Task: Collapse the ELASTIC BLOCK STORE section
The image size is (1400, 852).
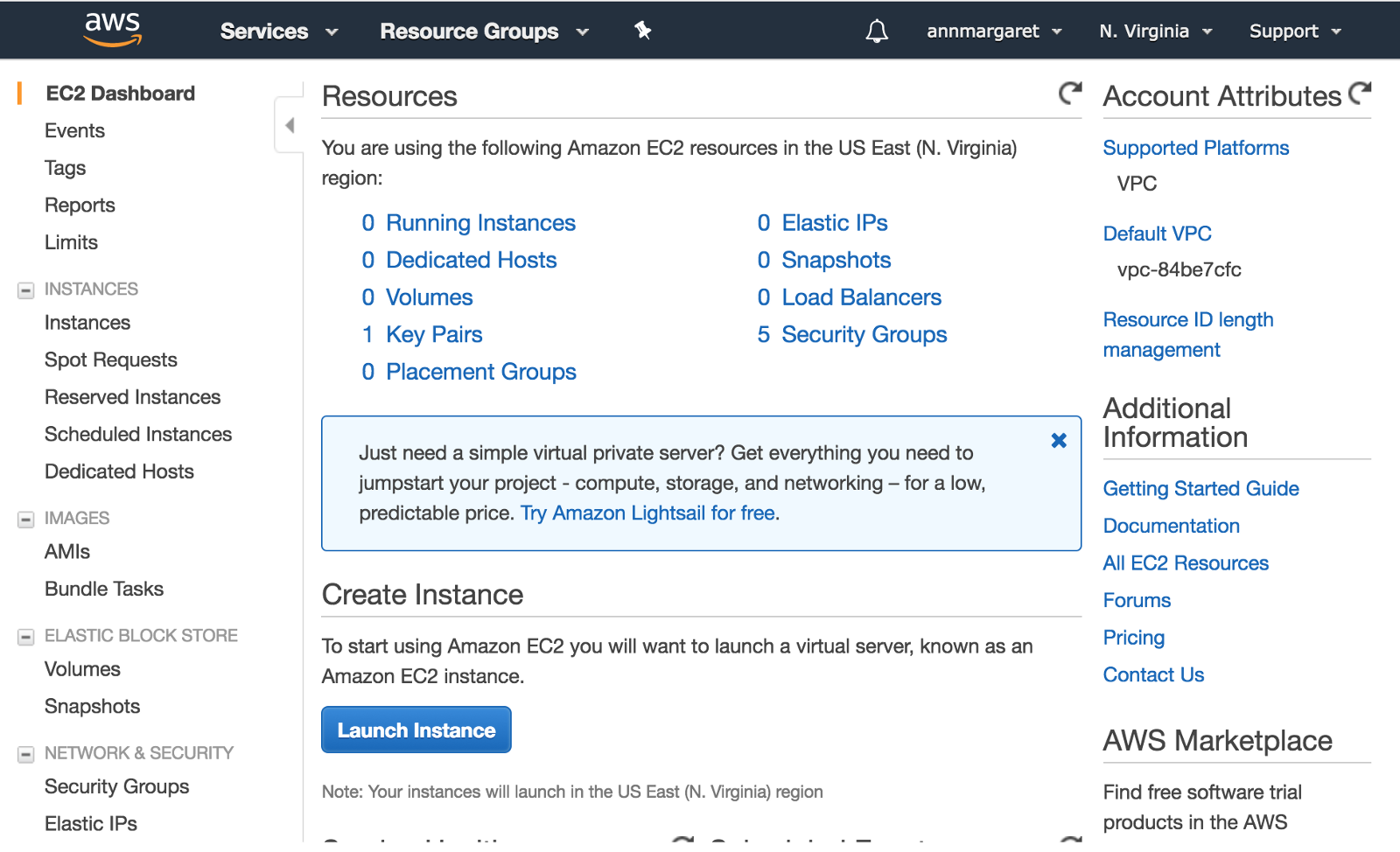Action: [26, 637]
